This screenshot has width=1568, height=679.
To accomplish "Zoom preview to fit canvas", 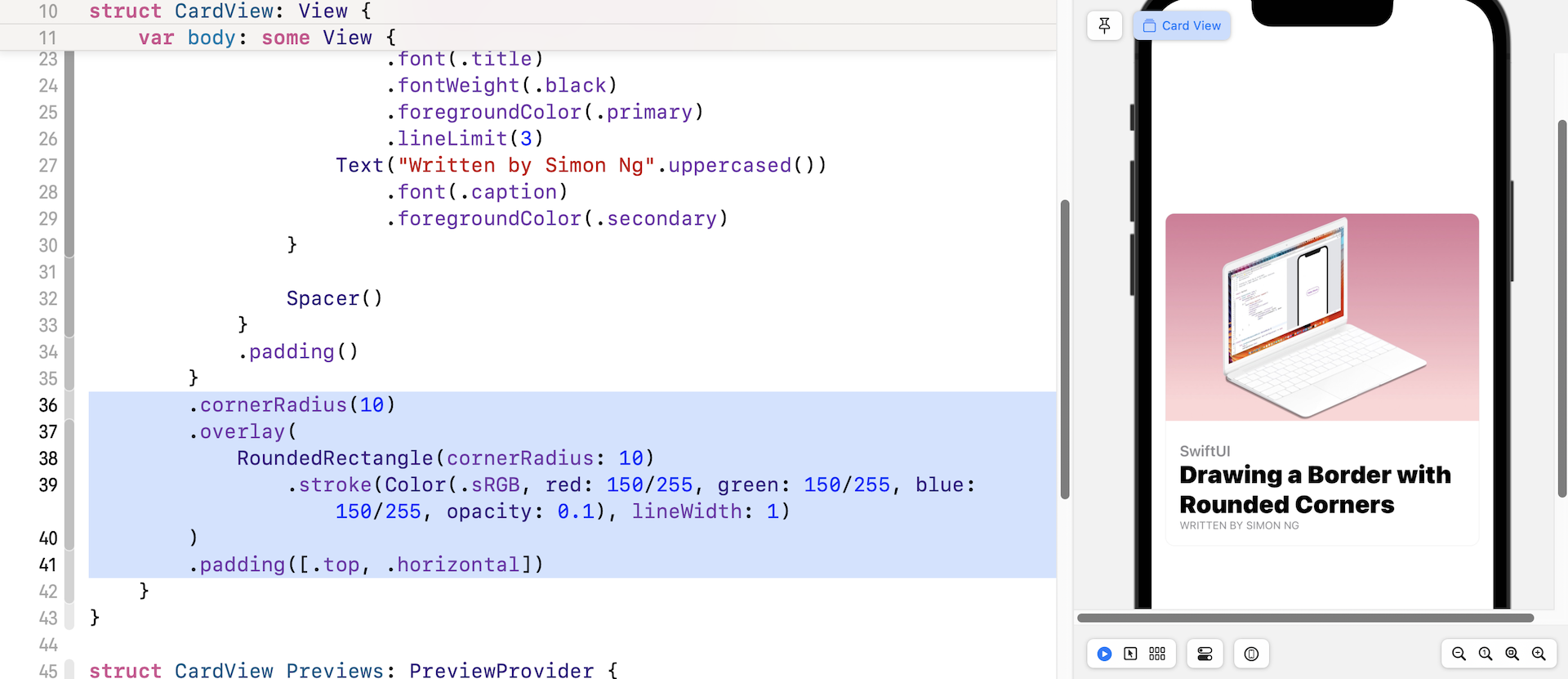I will tap(1512, 654).
